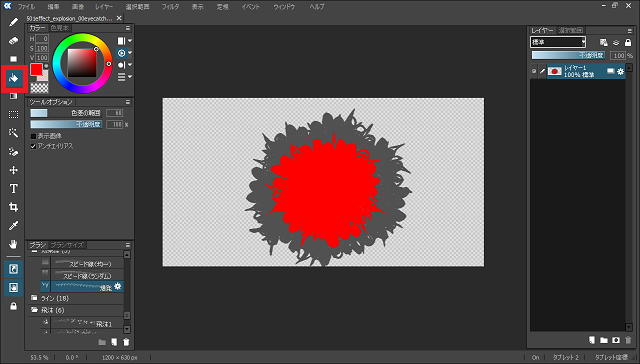The height and width of the screenshot is (364, 640).
Task: Open the 選択範囲 menu
Action: point(137,7)
